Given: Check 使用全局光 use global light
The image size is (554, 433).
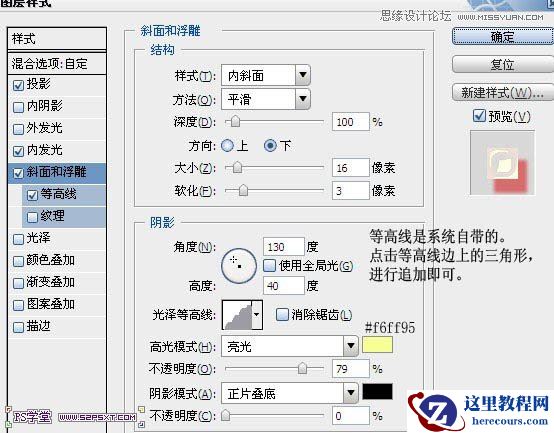Looking at the screenshot, I should click(270, 265).
